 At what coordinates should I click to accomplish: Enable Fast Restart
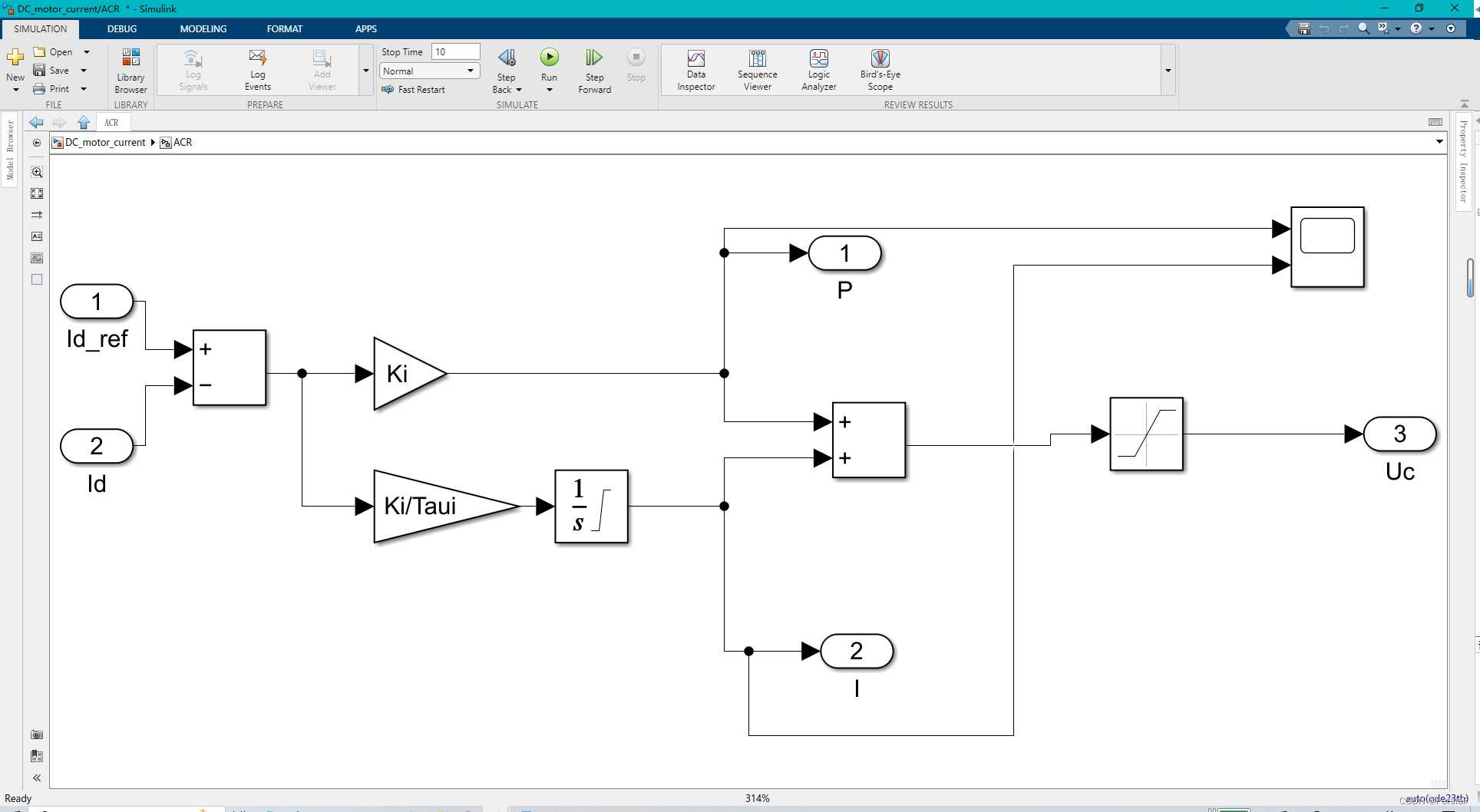(x=415, y=89)
